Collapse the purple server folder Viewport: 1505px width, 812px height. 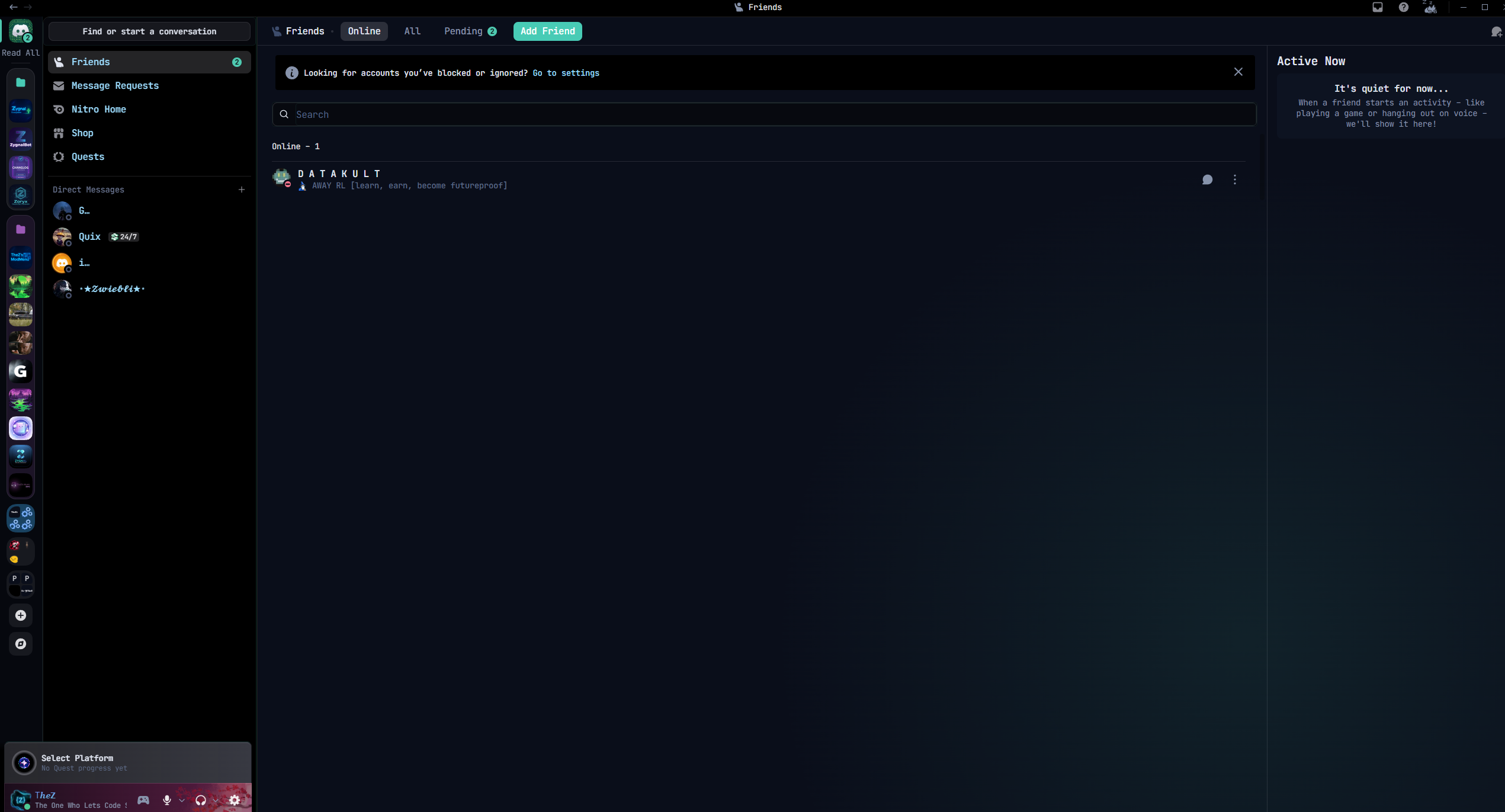point(21,229)
